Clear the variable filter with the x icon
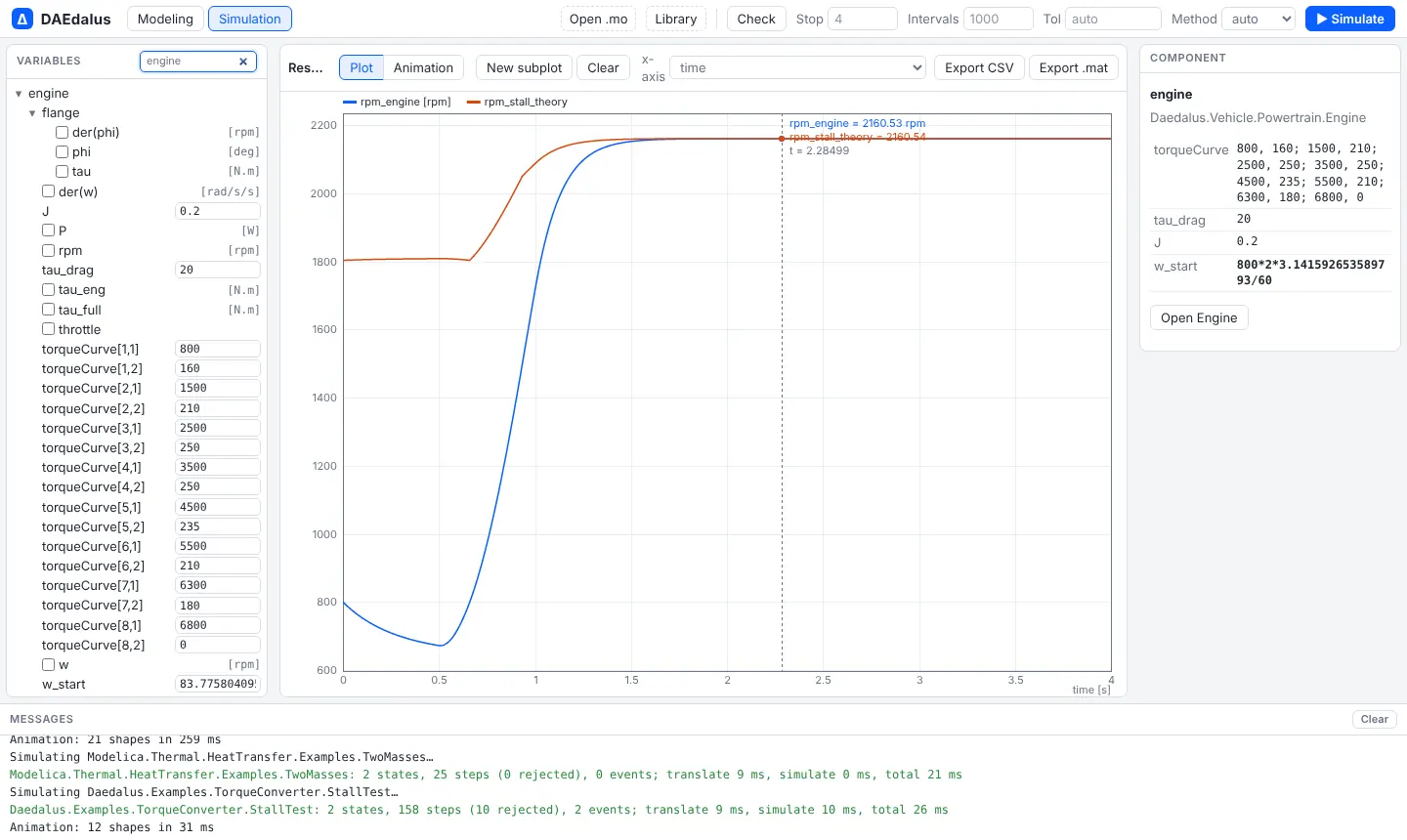The height and width of the screenshot is (840, 1407). [243, 62]
